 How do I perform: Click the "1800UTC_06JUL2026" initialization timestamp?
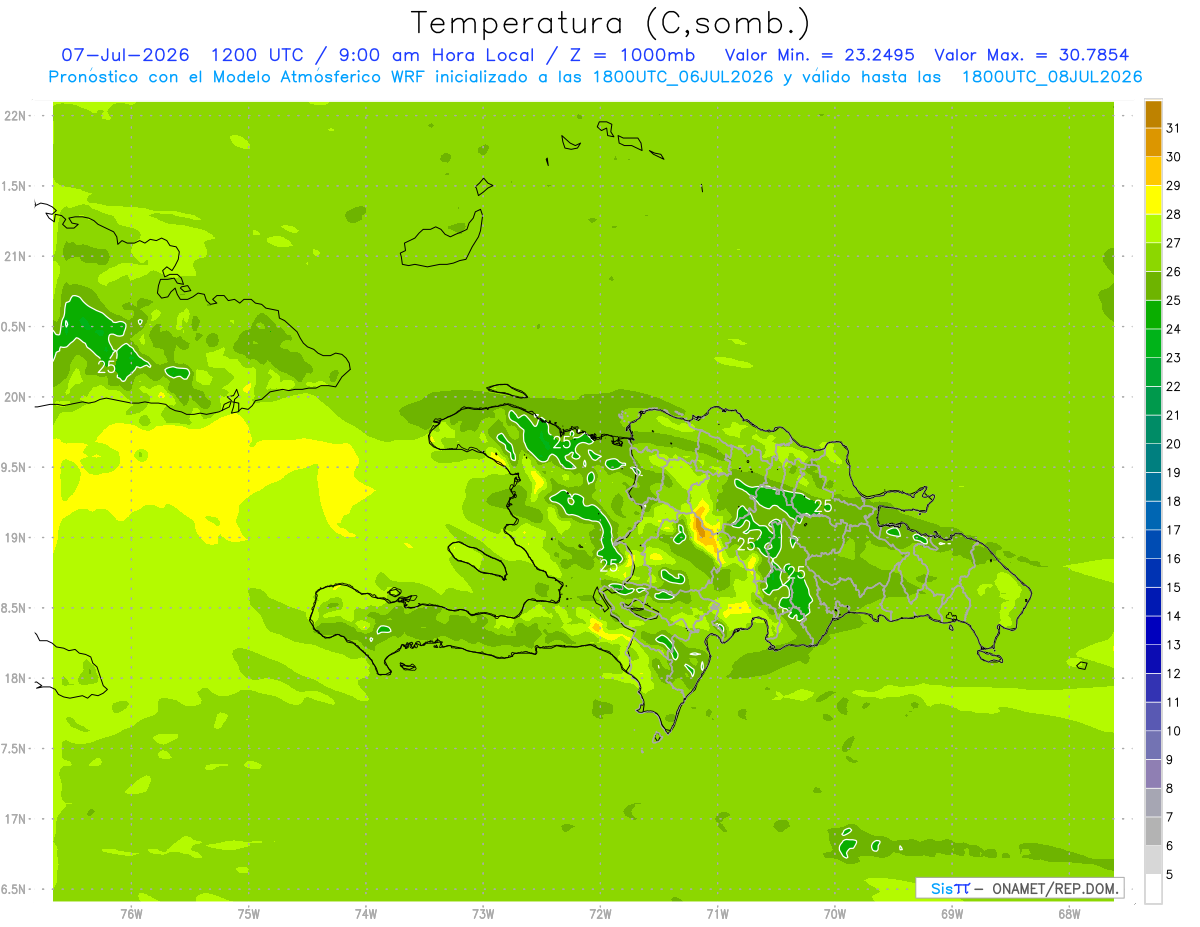coord(684,77)
